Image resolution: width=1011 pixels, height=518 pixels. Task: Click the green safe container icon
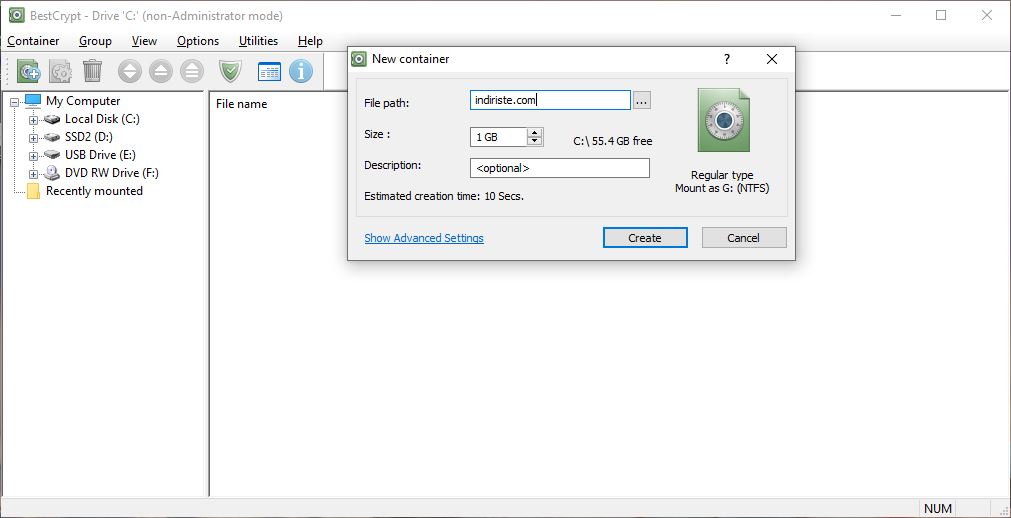coord(722,120)
